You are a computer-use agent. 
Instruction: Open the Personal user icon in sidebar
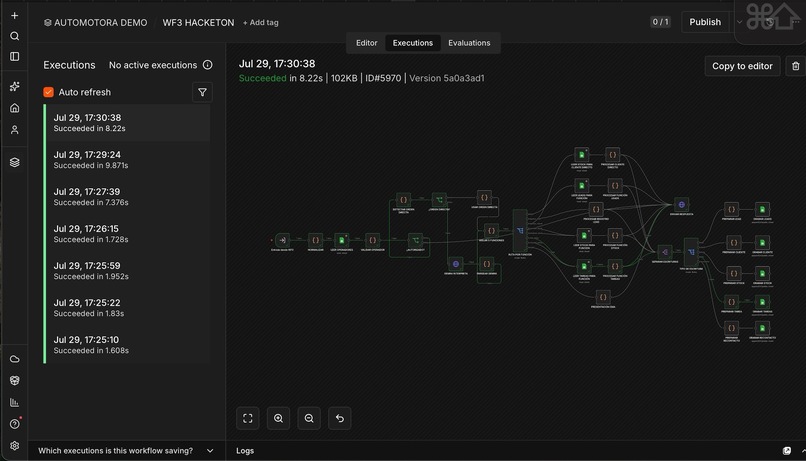pos(14,130)
